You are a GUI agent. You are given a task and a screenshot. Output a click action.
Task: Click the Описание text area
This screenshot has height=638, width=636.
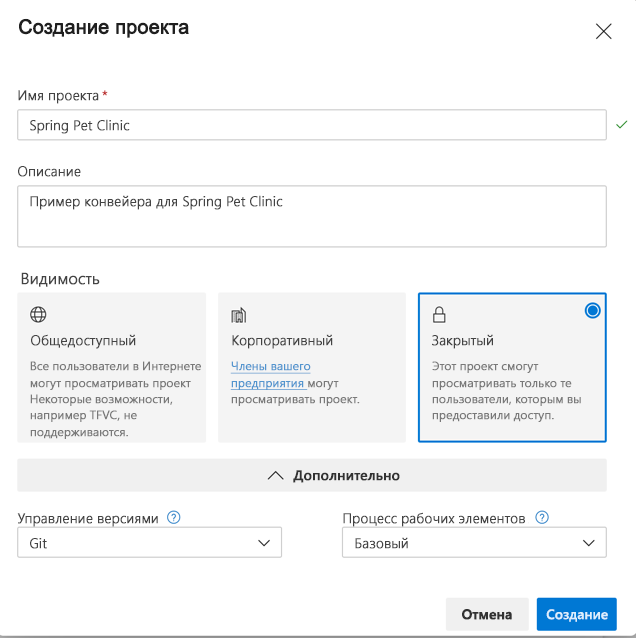point(312,216)
